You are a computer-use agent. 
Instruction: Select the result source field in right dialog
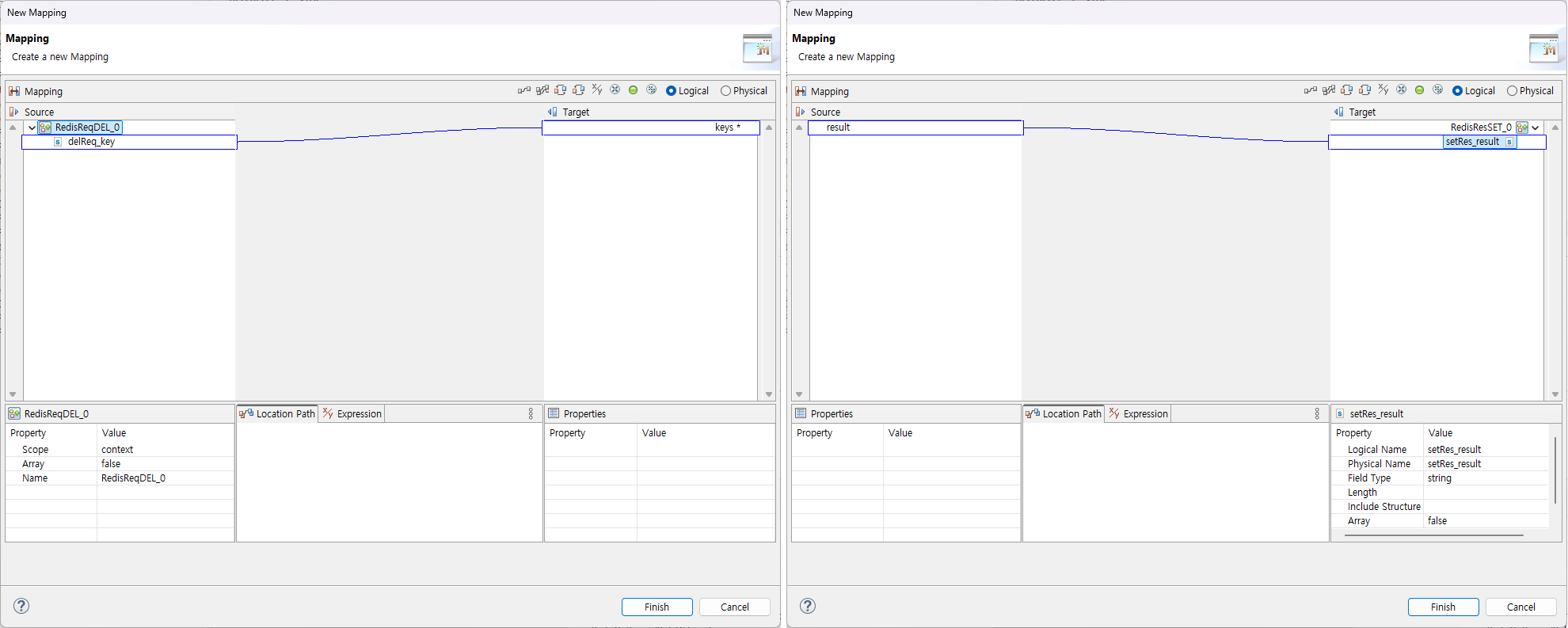point(915,128)
